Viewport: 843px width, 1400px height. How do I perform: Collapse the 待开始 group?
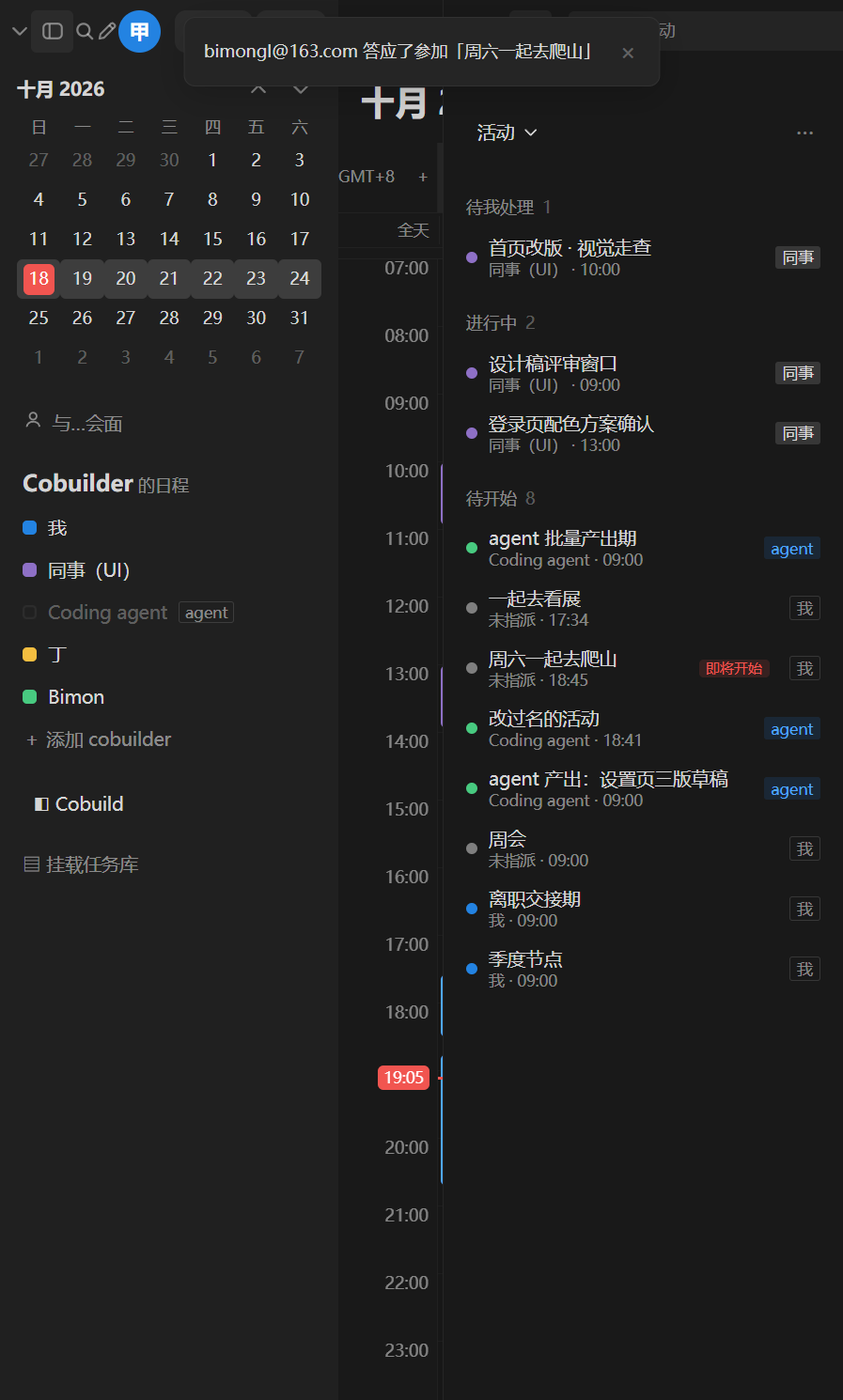click(500, 498)
